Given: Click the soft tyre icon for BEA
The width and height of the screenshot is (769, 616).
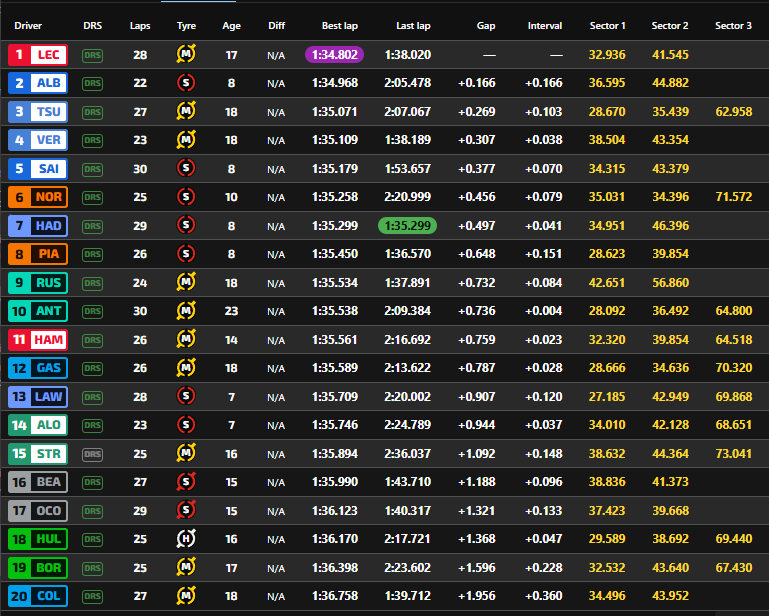Looking at the screenshot, I should pos(186,483).
